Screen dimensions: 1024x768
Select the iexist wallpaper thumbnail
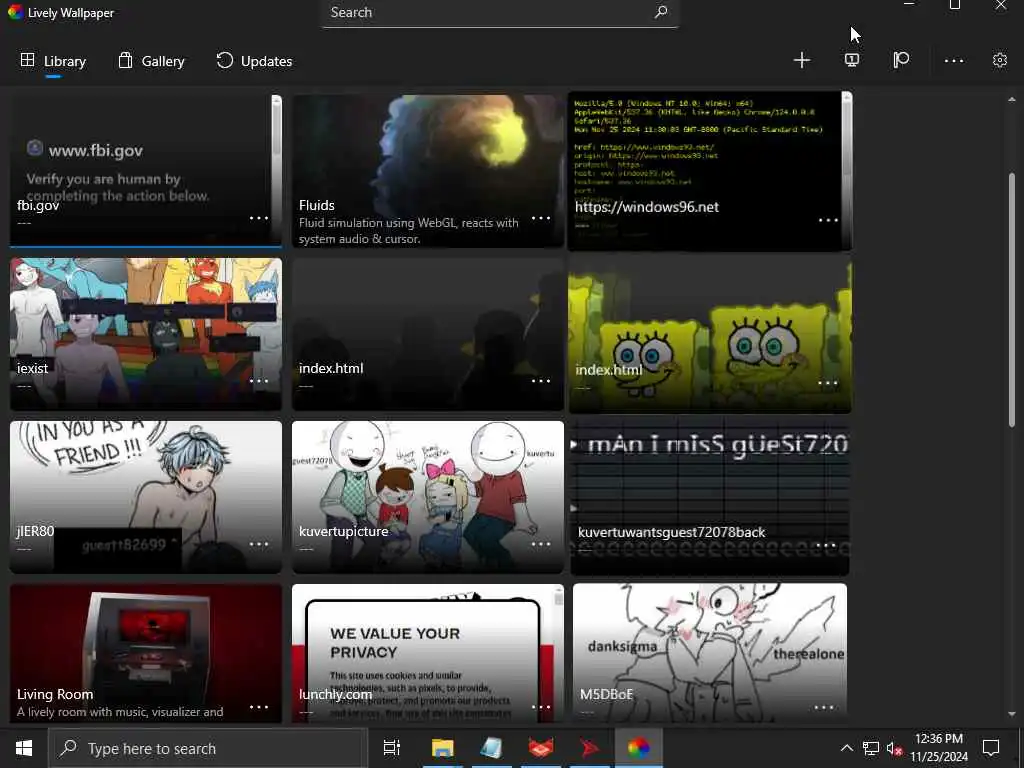click(x=146, y=334)
